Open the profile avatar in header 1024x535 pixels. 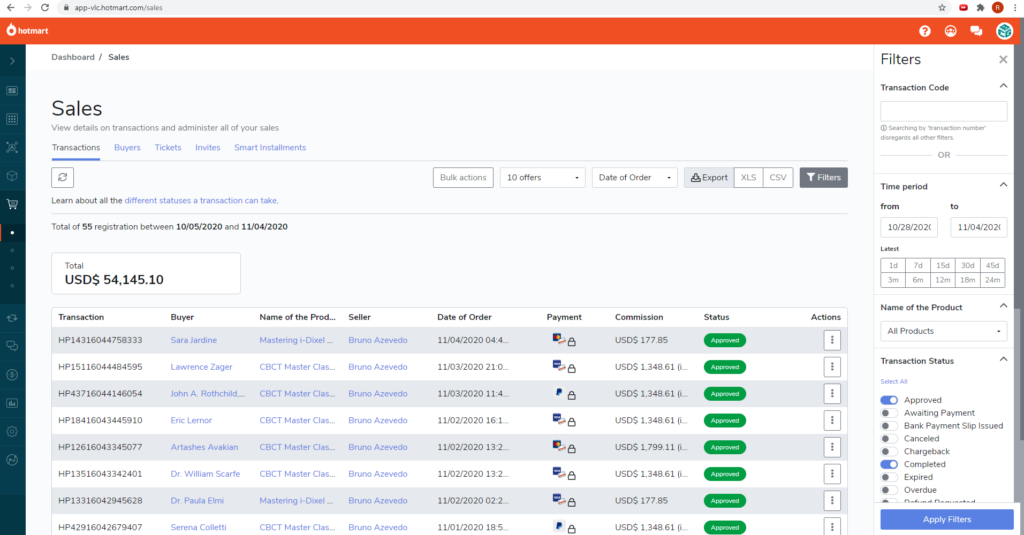pos(1004,31)
